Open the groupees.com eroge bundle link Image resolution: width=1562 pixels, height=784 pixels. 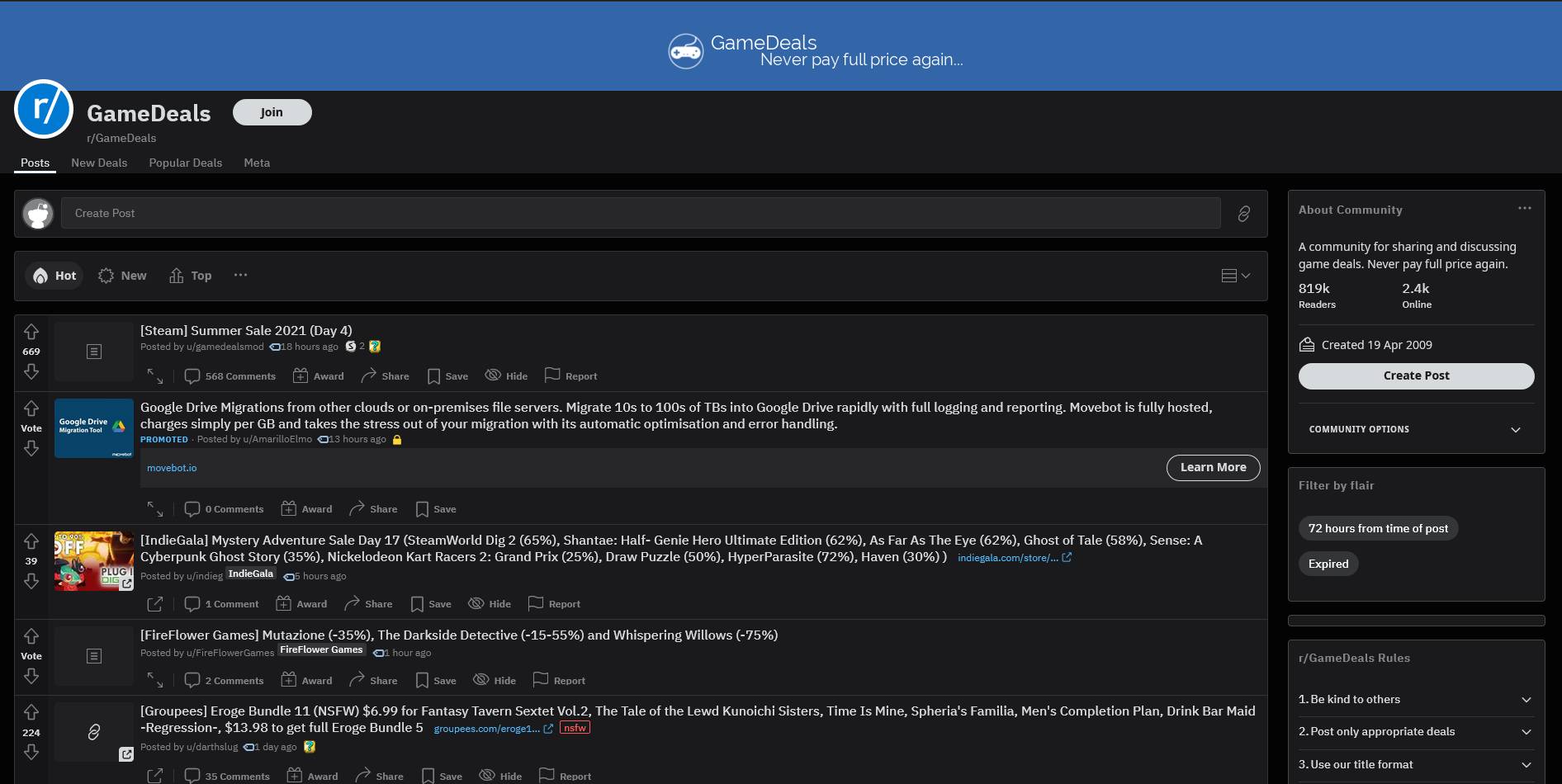493,729
